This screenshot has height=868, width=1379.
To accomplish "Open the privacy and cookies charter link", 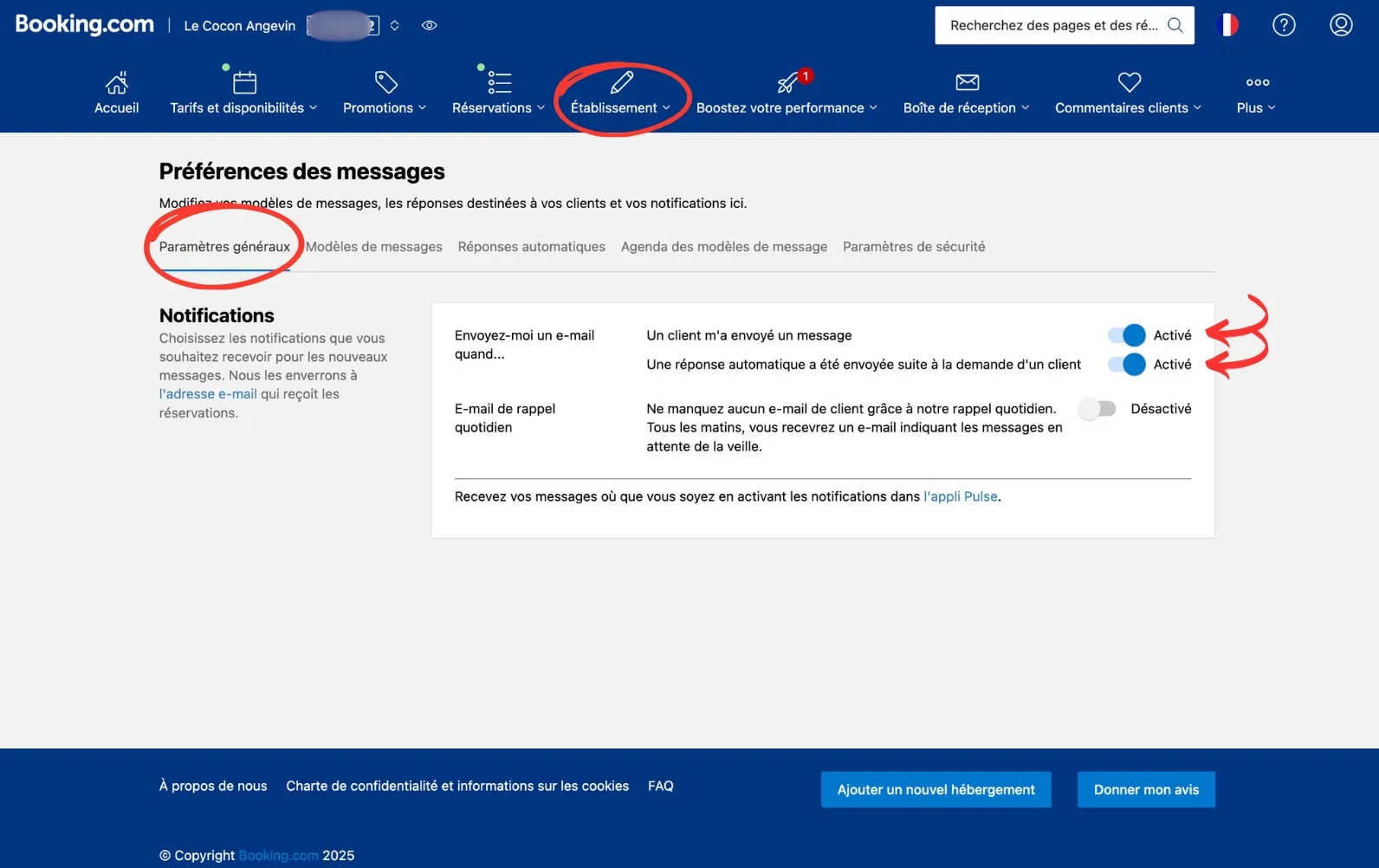I will (x=457, y=786).
